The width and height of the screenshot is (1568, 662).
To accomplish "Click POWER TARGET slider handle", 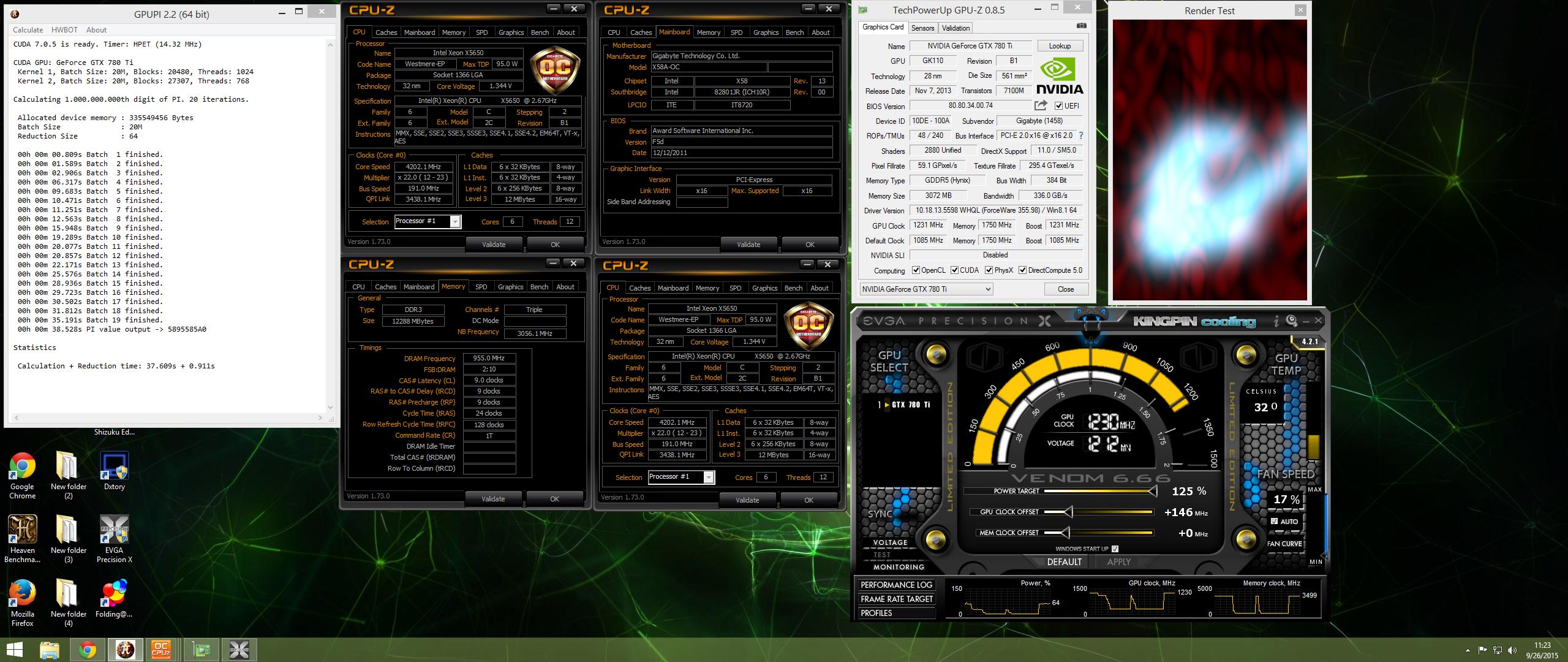I will tap(1153, 491).
